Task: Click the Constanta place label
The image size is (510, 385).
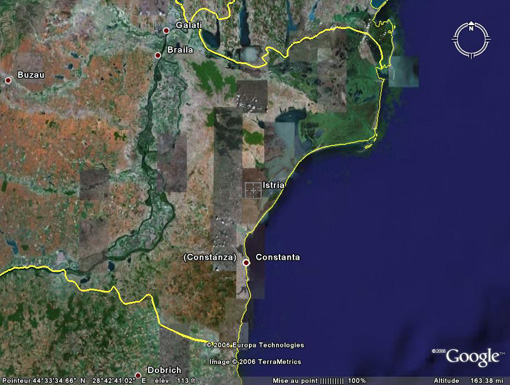Action: (x=278, y=257)
